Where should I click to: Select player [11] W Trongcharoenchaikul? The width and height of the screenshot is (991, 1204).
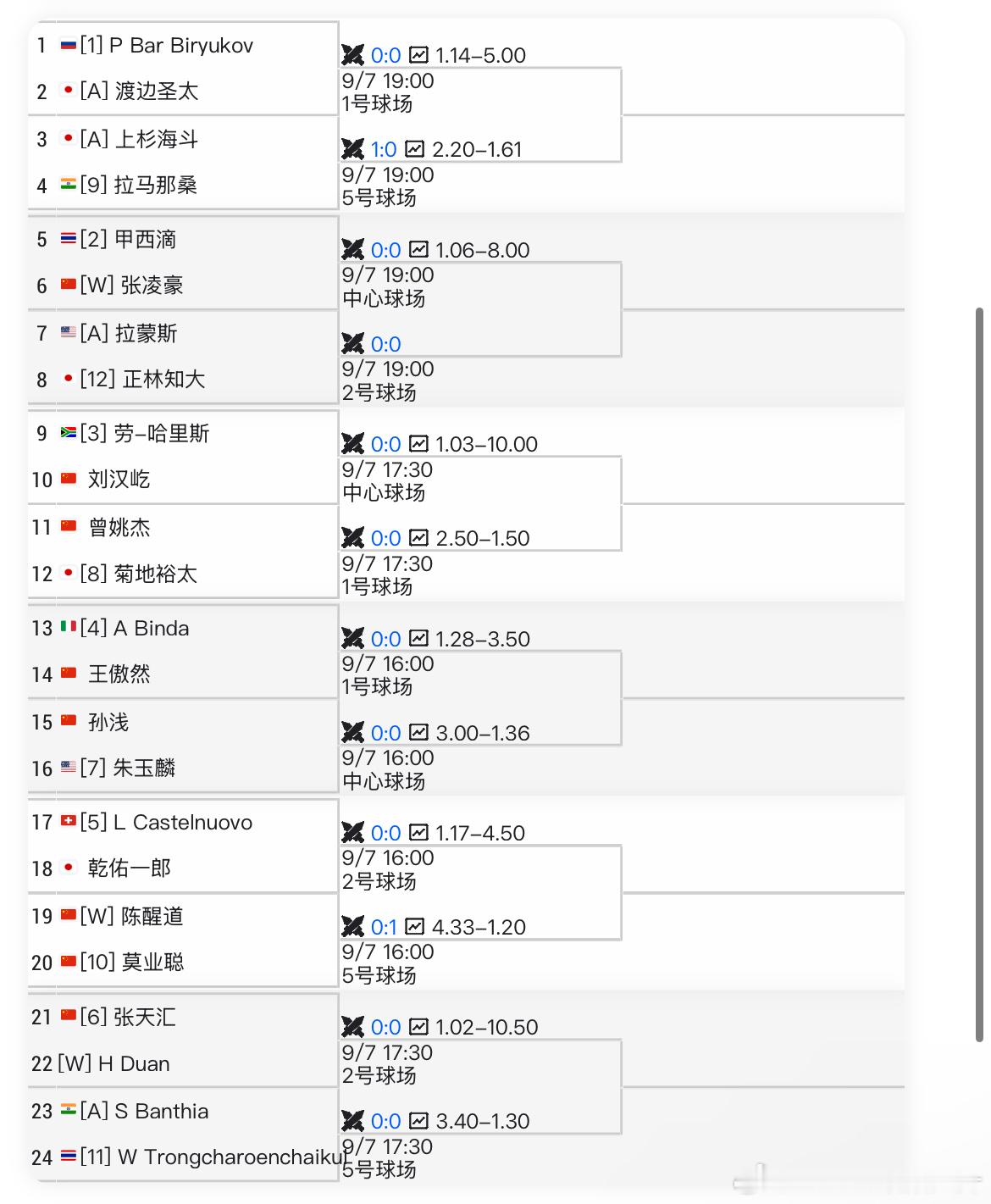[212, 1157]
